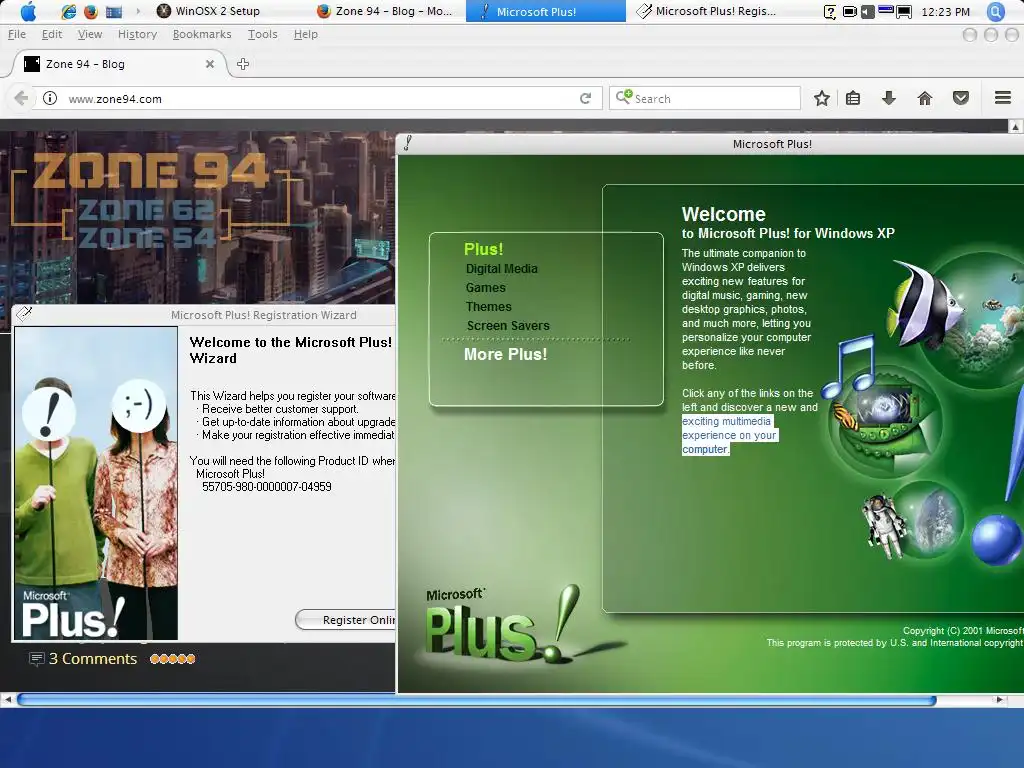Click the show desktop quick launch icon
The image size is (1024, 768).
click(x=114, y=11)
